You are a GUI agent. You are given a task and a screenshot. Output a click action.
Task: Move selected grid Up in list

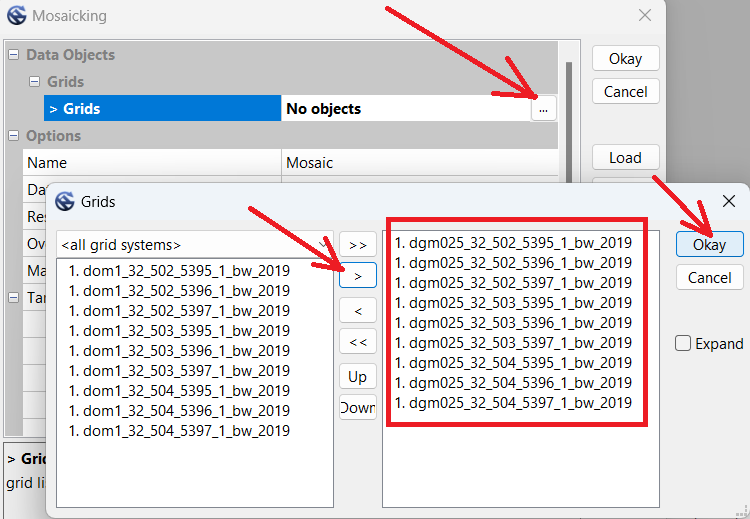(x=357, y=376)
